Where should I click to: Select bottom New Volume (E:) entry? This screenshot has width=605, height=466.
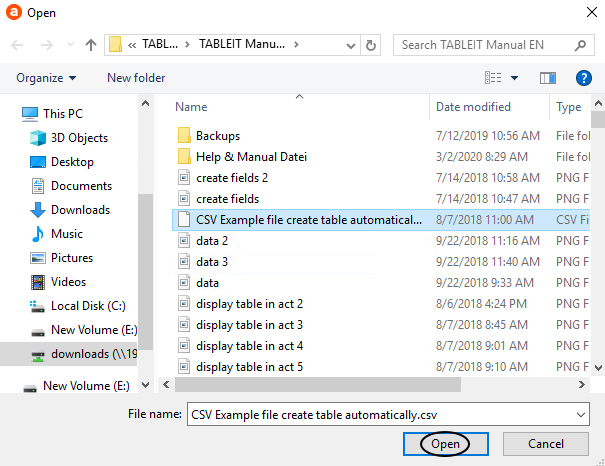coord(76,386)
